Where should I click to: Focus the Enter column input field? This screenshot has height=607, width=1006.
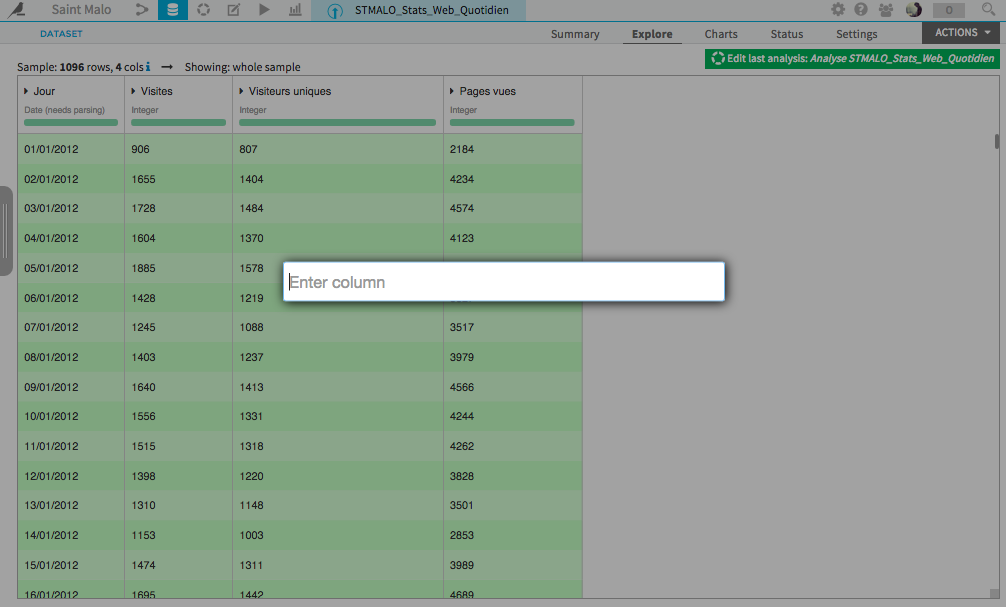click(504, 282)
